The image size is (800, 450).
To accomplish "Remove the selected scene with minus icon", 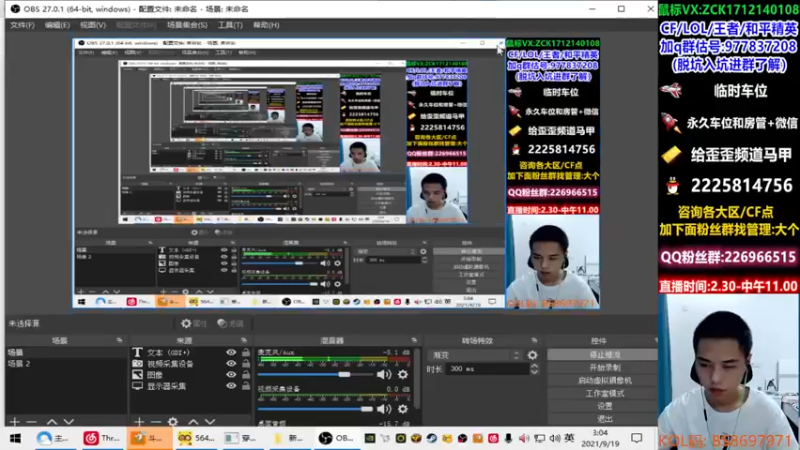I will (32, 421).
